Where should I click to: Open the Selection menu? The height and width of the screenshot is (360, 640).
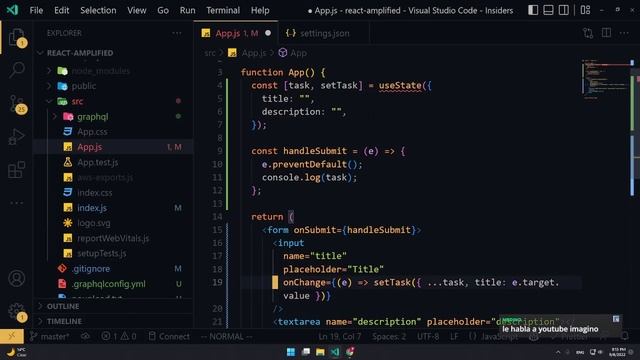pos(98,10)
